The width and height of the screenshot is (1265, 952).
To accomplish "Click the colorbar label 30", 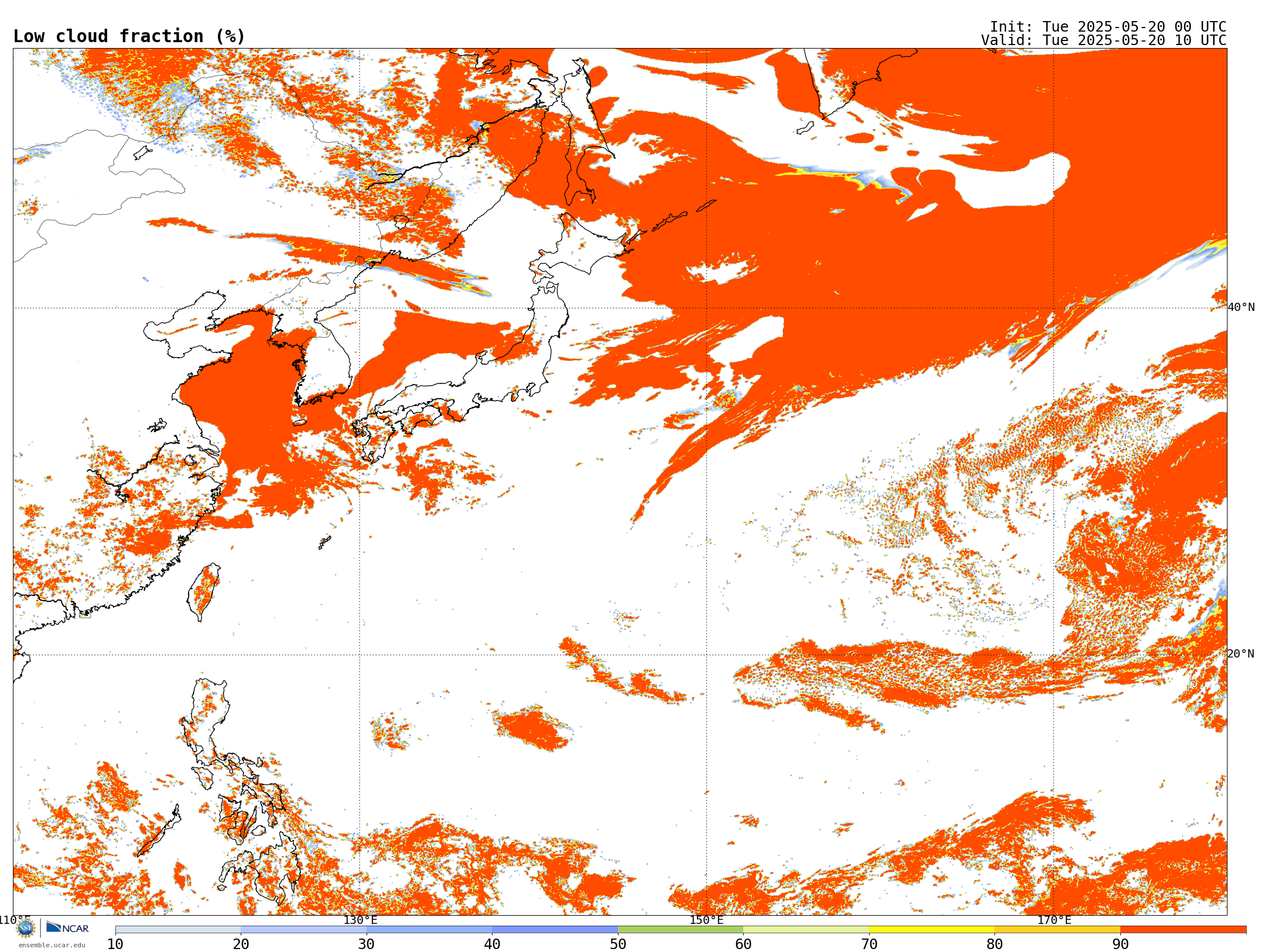I will point(367,944).
